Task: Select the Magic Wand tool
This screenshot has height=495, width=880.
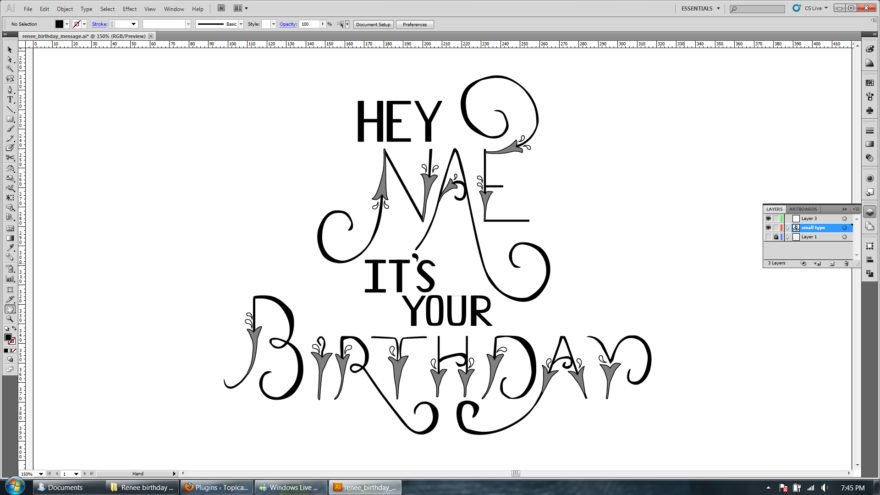Action: (10, 69)
